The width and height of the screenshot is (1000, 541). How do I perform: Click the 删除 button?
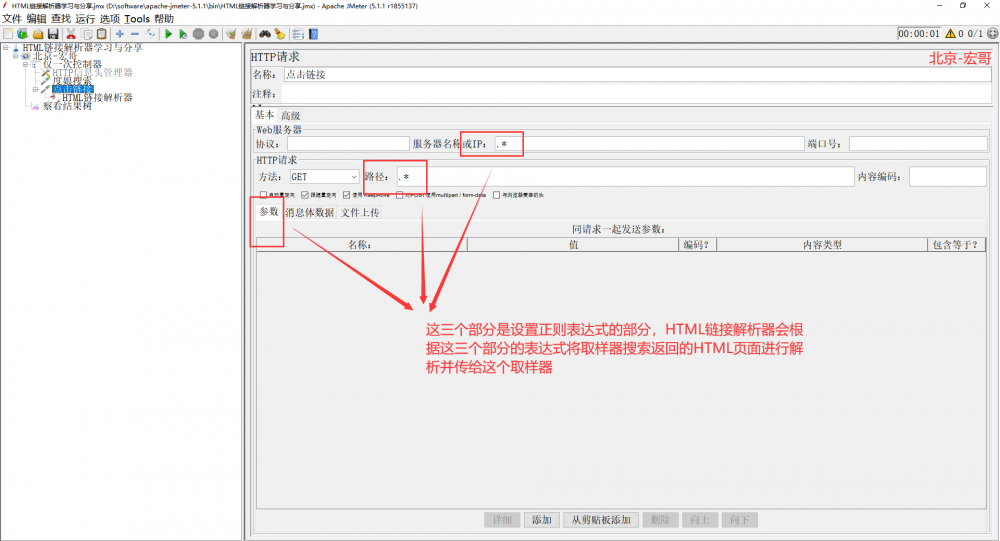click(660, 520)
